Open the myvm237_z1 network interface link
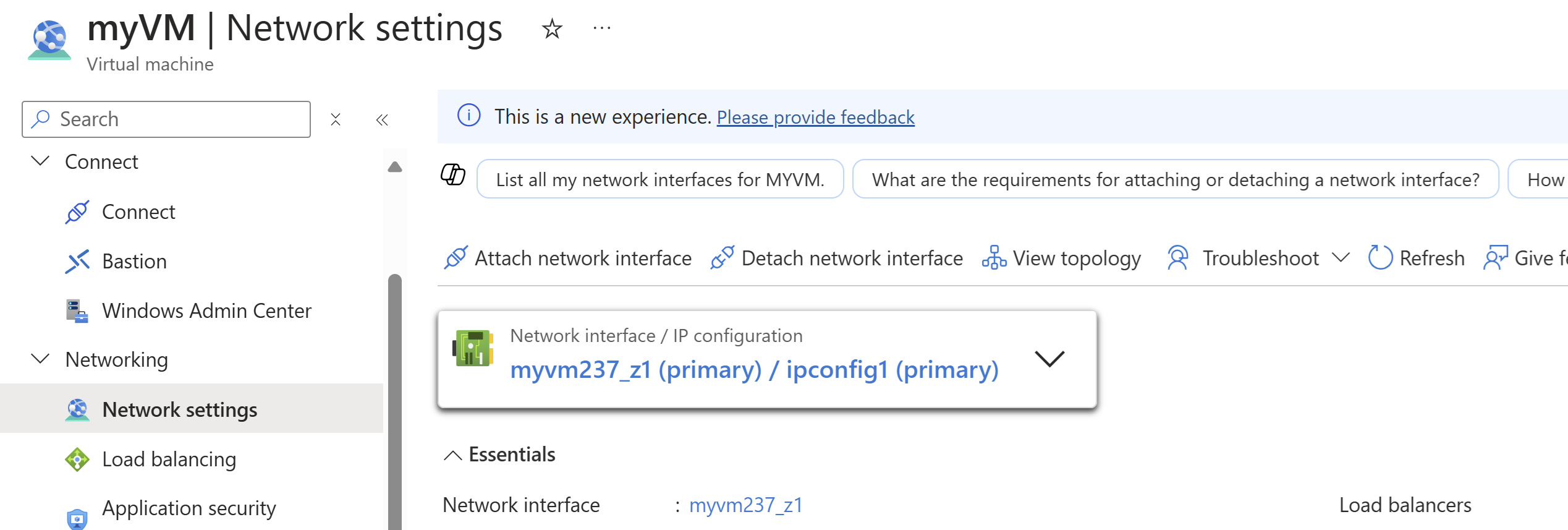This screenshot has height=530, width=1568. (745, 505)
